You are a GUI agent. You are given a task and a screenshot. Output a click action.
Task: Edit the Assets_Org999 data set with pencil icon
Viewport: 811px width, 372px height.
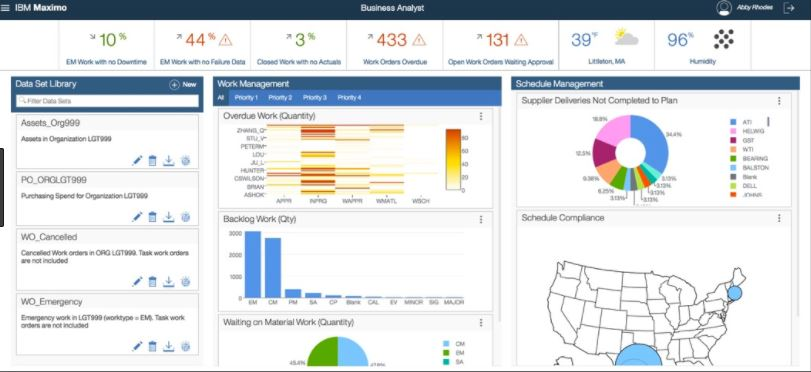coord(137,161)
